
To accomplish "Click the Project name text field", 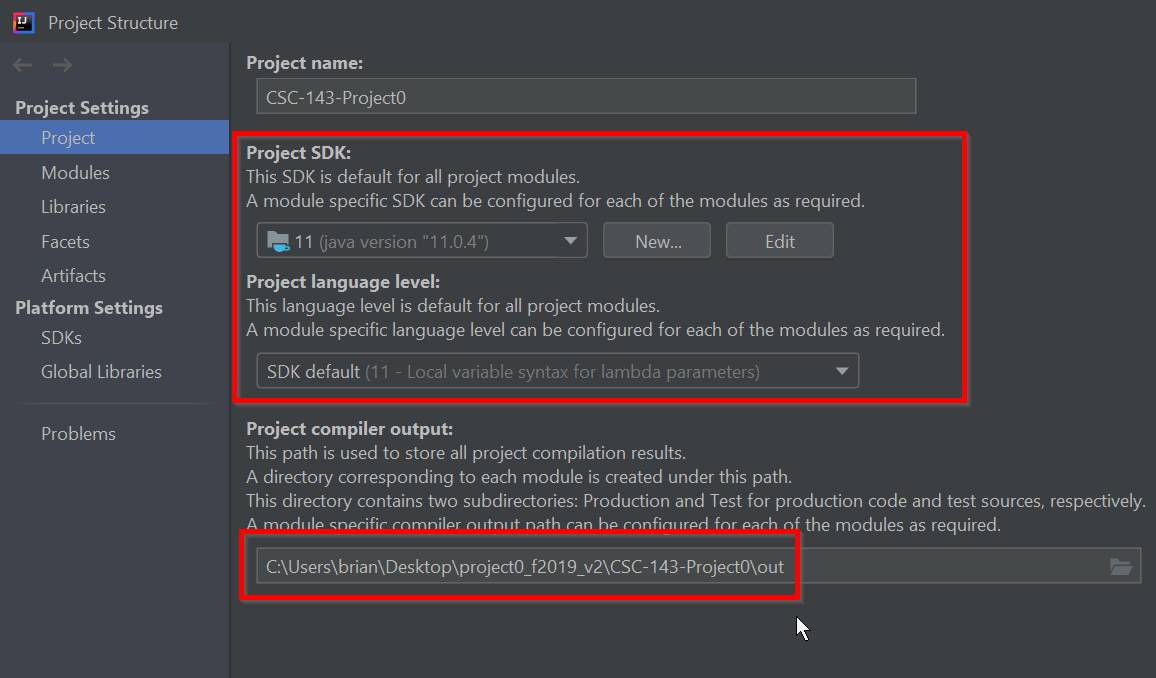I will (x=585, y=97).
